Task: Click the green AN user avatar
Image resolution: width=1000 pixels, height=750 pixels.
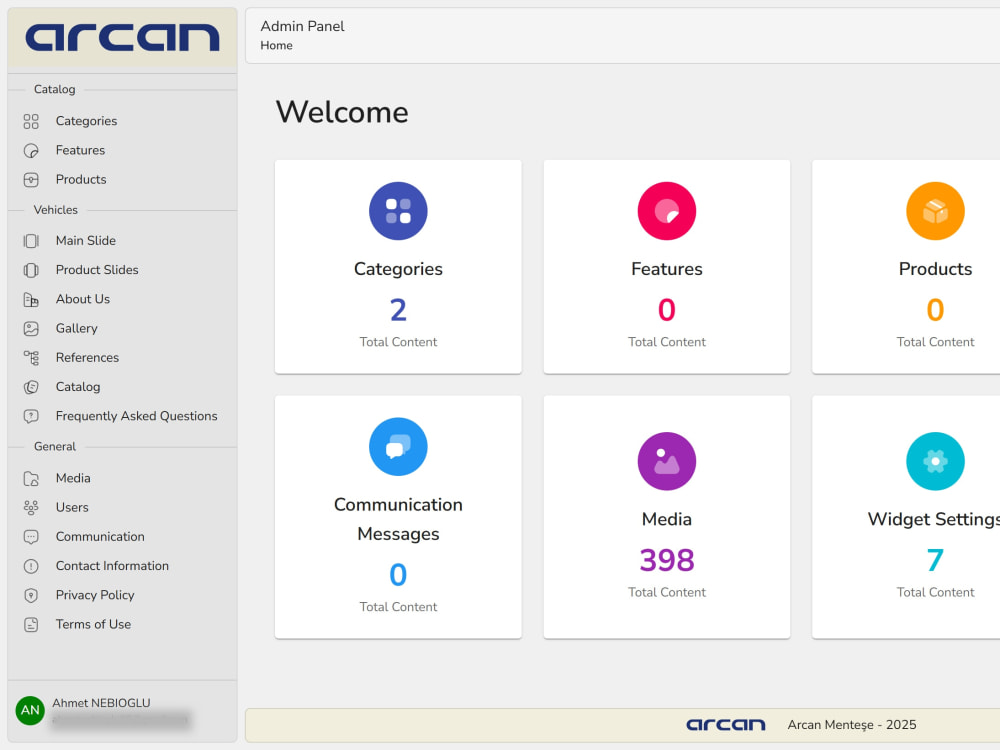Action: (x=30, y=710)
